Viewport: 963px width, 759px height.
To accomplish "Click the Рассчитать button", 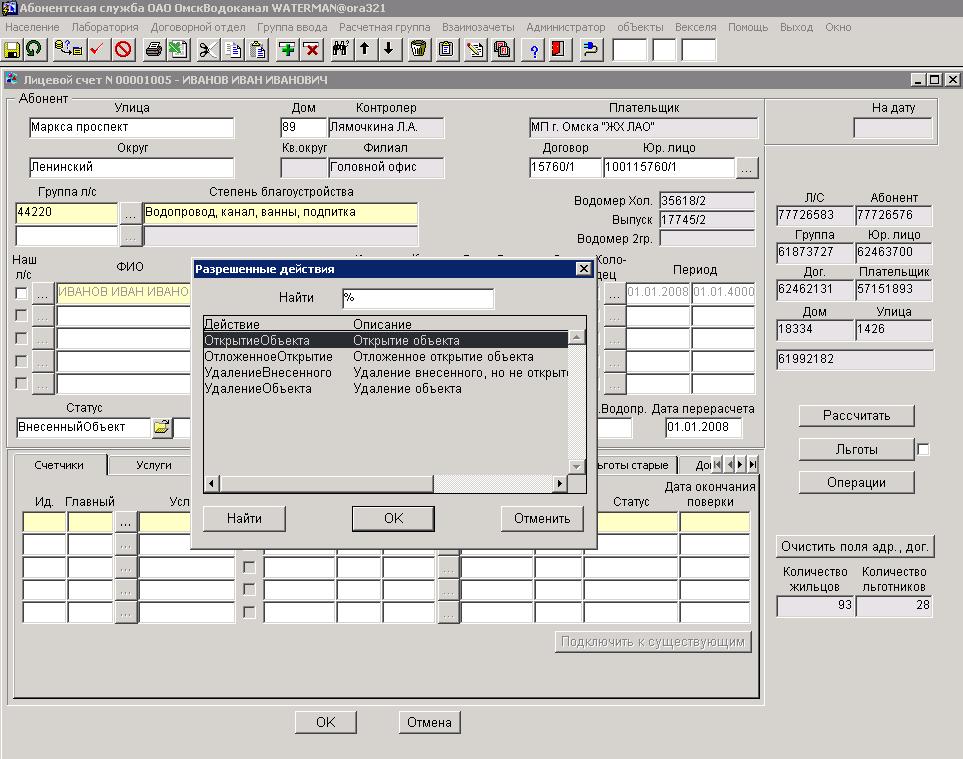I will click(x=855, y=416).
